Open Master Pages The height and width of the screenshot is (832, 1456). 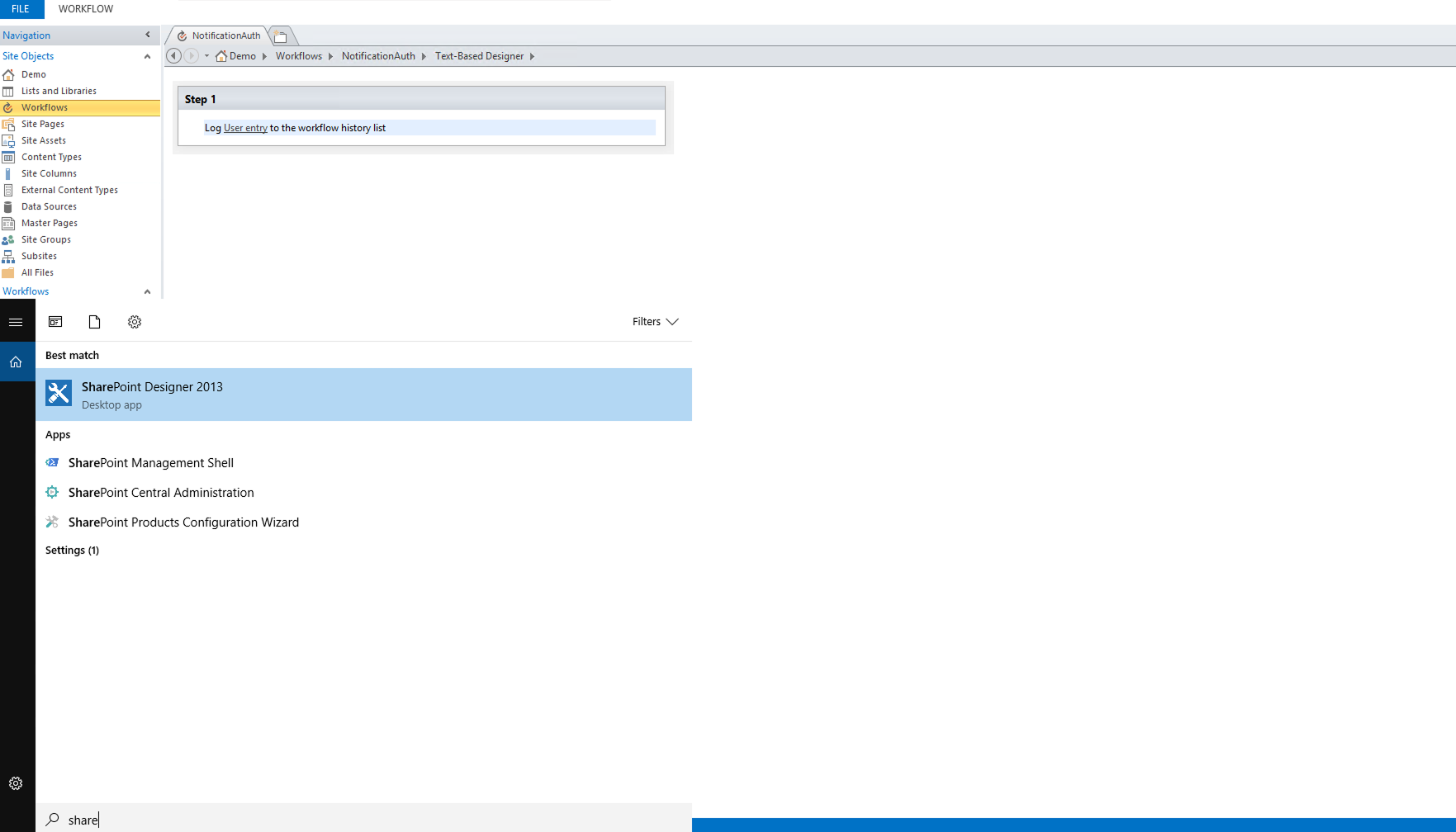coord(50,223)
